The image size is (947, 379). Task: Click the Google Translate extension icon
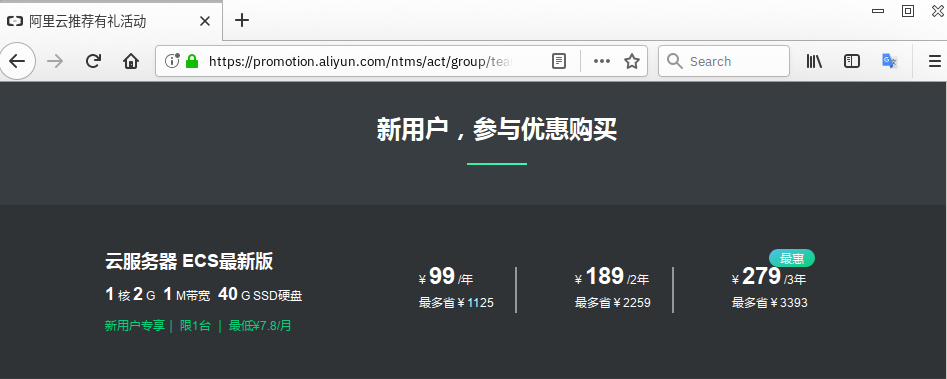point(889,61)
